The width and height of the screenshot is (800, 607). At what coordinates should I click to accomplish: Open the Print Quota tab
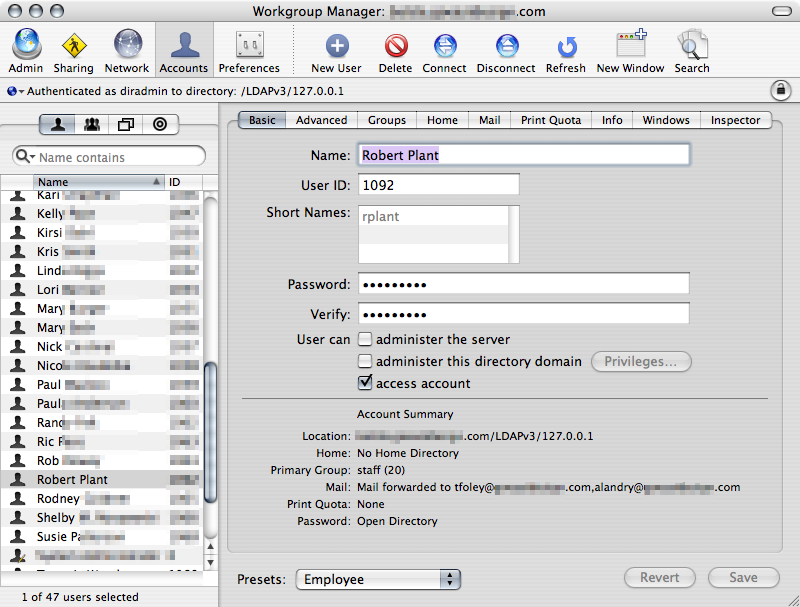click(x=550, y=120)
